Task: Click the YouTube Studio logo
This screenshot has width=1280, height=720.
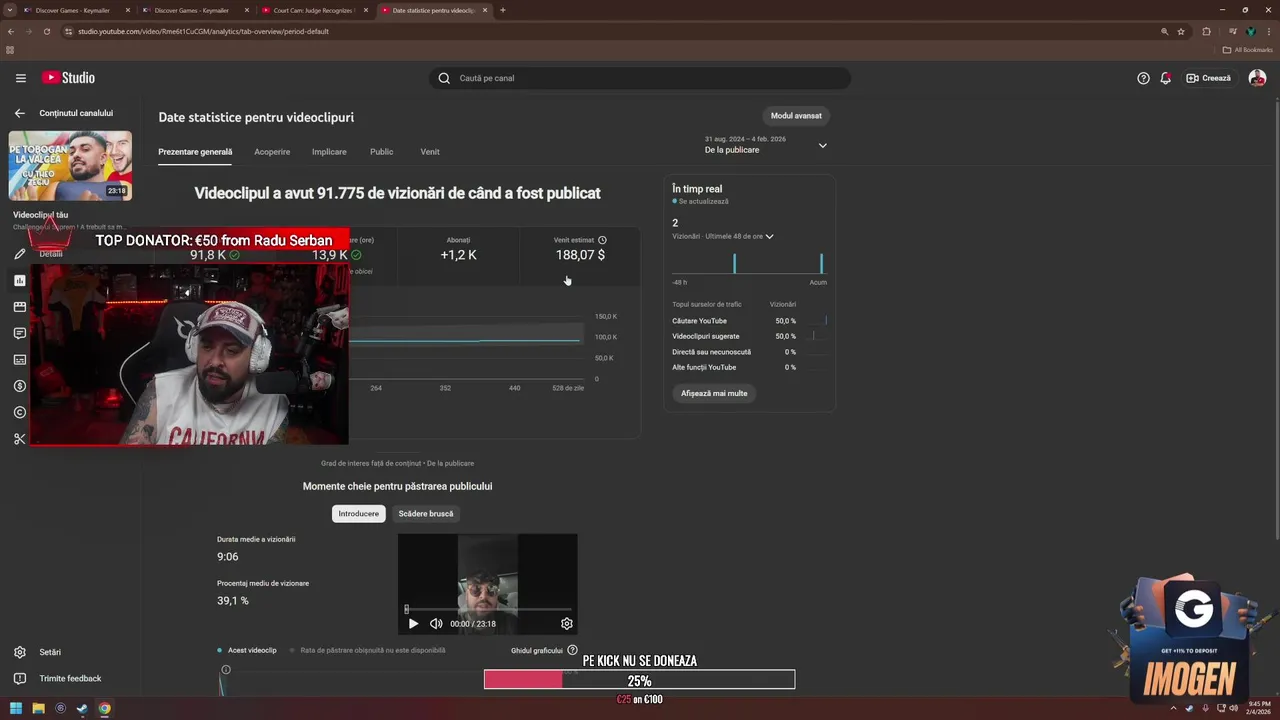Action: pyautogui.click(x=68, y=78)
